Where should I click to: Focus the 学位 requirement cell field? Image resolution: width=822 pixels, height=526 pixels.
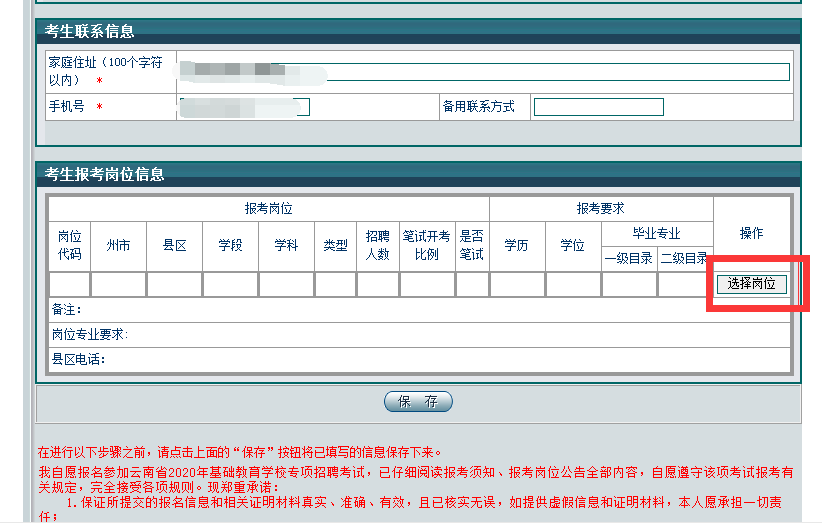click(573, 285)
